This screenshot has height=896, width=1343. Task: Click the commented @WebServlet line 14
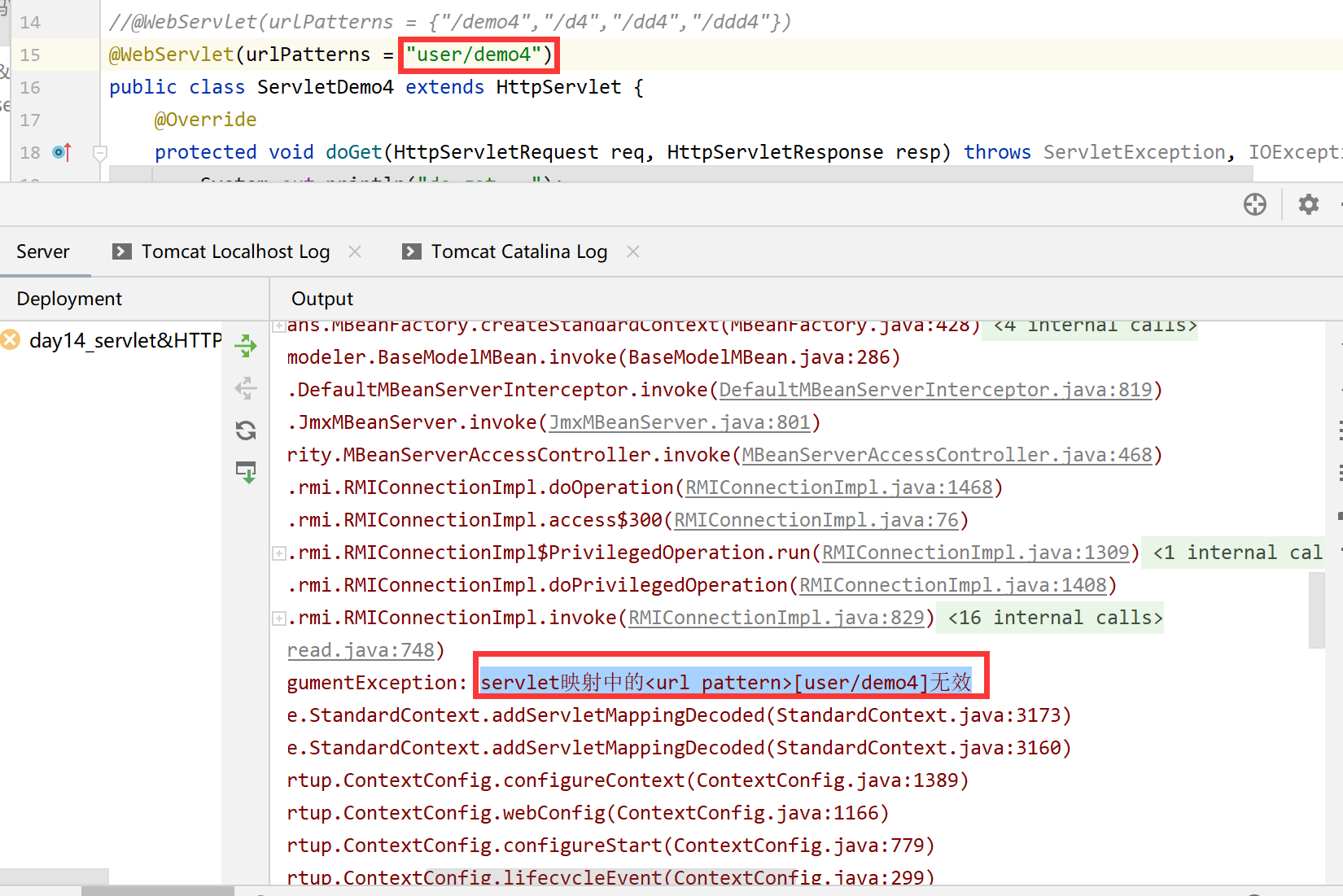pyautogui.click(x=450, y=22)
